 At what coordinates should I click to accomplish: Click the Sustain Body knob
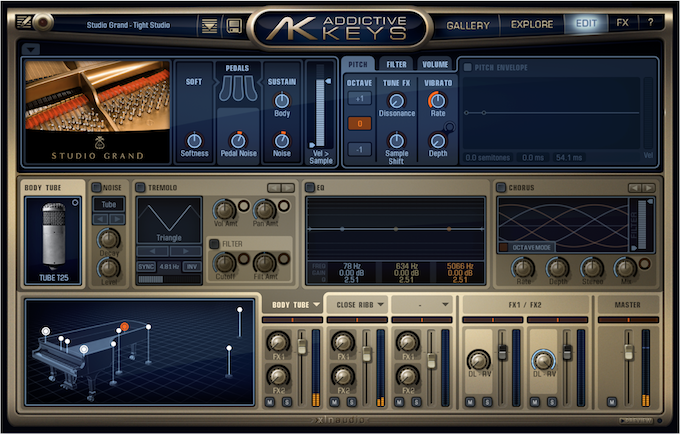point(282,101)
